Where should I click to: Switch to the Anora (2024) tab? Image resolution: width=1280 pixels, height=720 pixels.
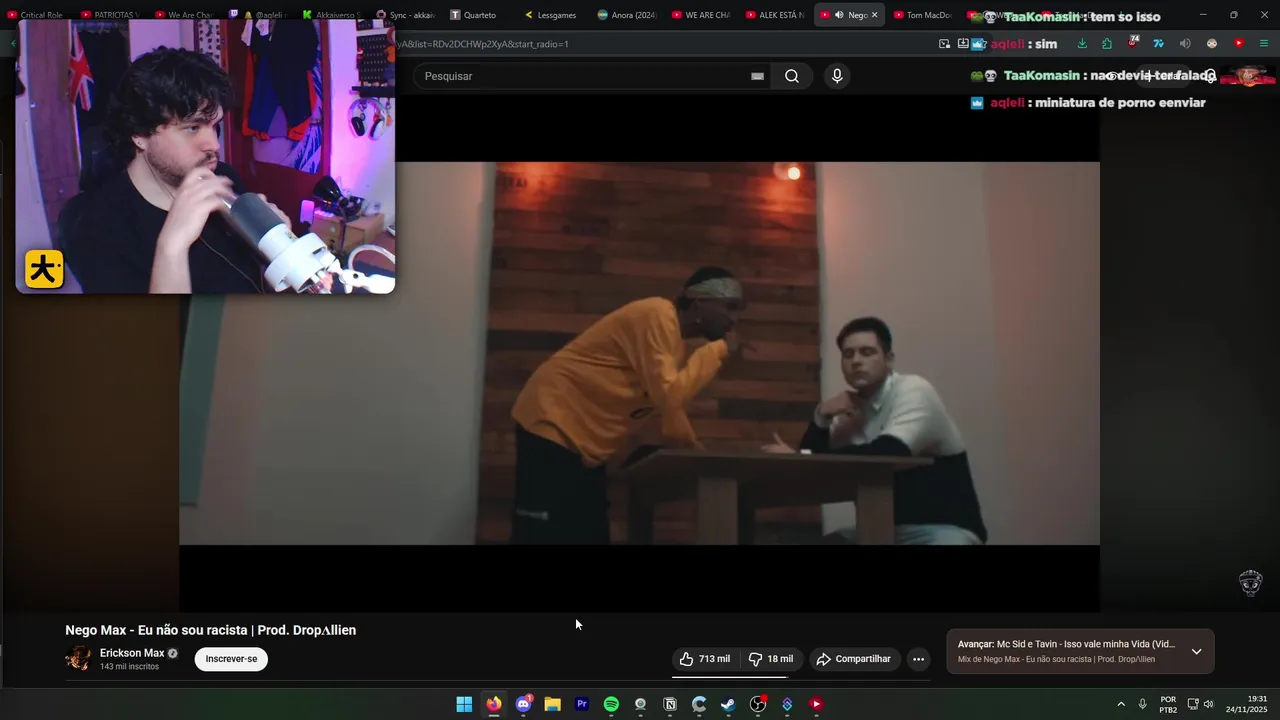pos(628,15)
